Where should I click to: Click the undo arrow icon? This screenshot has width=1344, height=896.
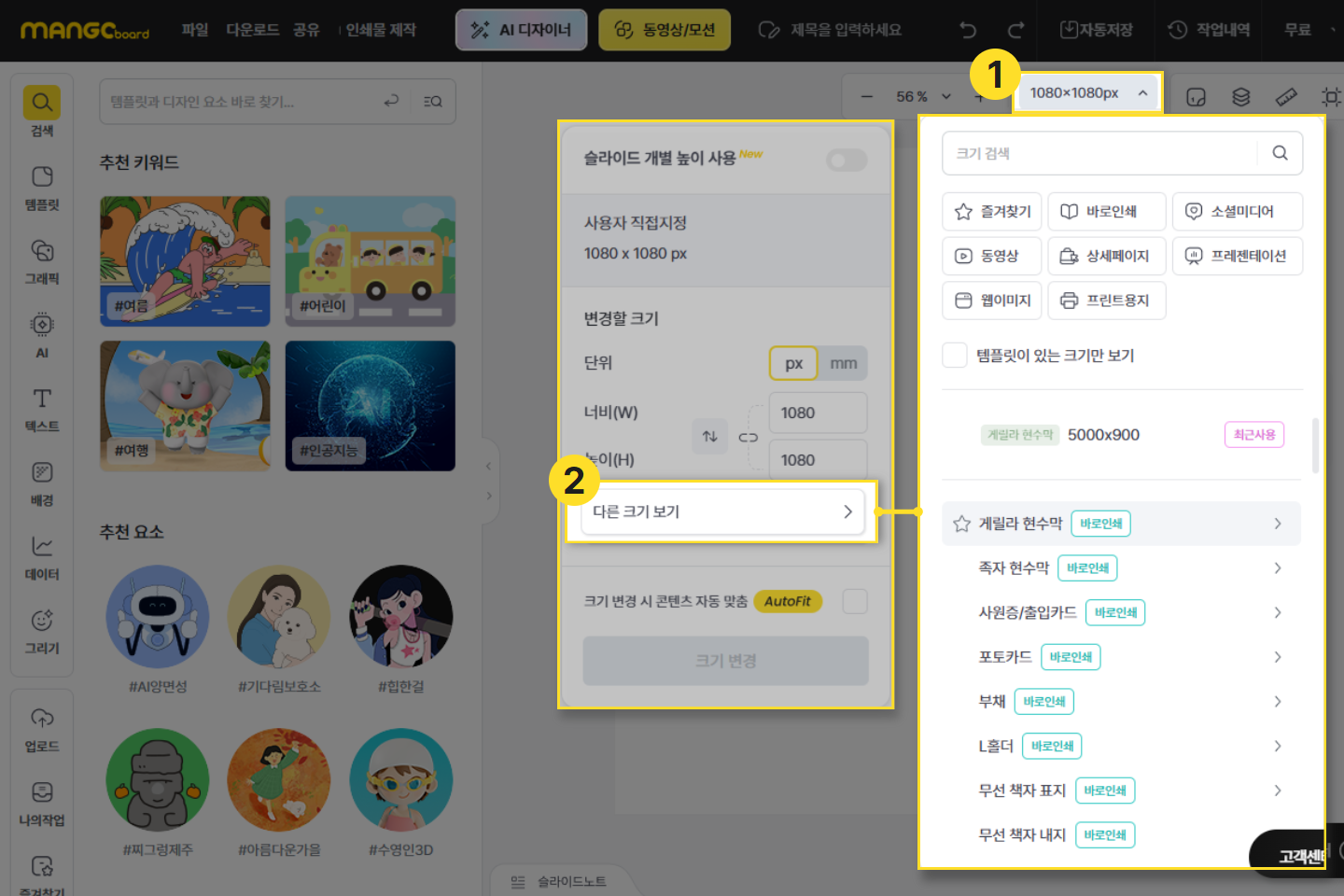968,30
